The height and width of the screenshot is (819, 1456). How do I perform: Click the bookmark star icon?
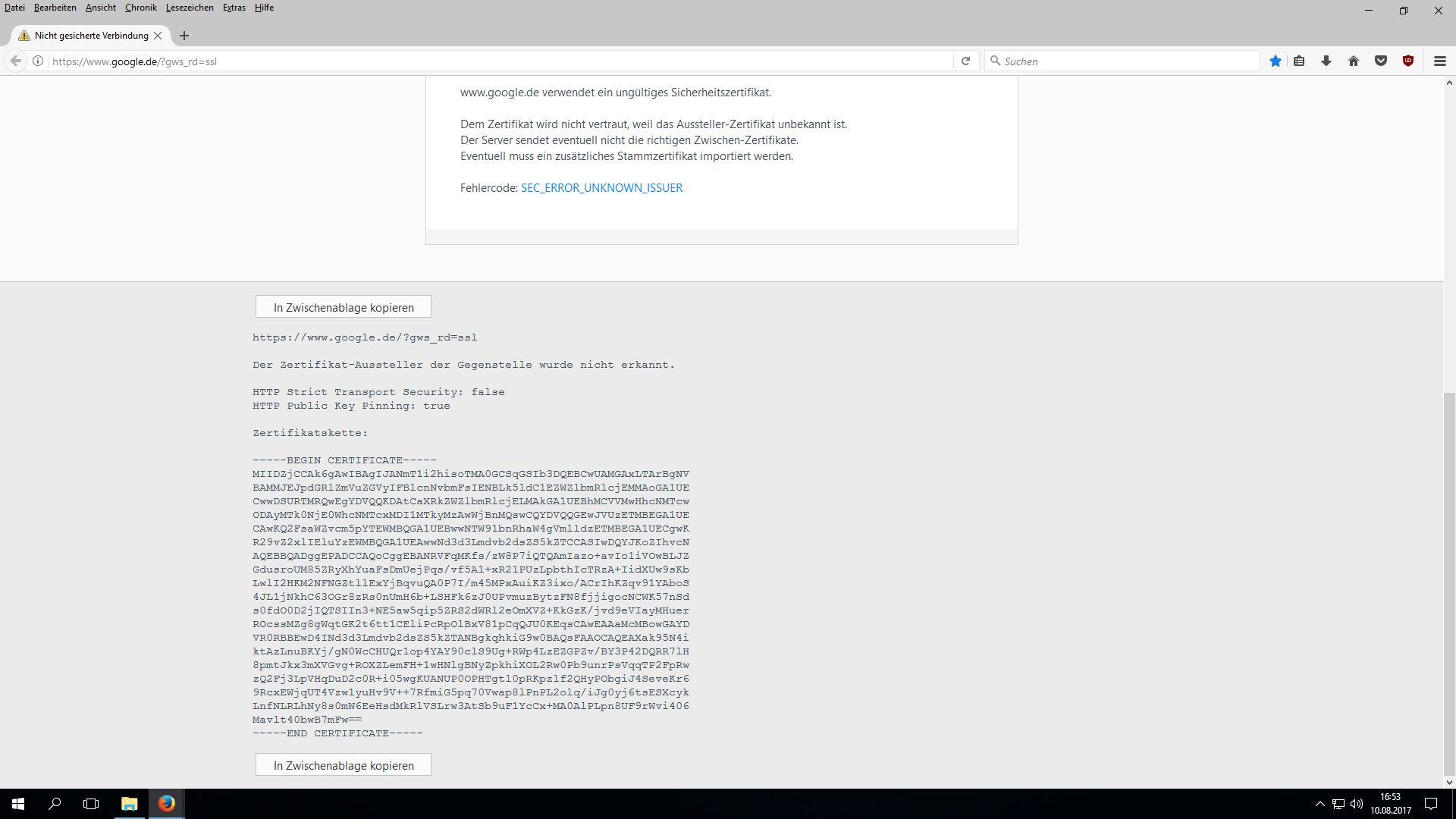point(1276,61)
